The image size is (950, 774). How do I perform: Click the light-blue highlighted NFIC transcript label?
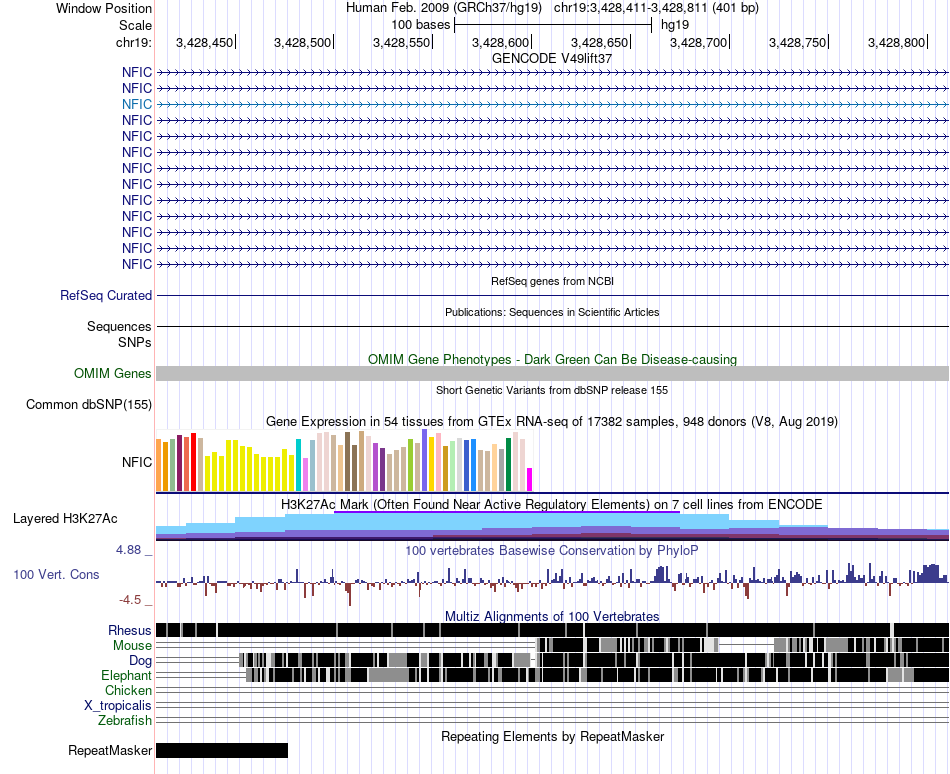pos(136,104)
